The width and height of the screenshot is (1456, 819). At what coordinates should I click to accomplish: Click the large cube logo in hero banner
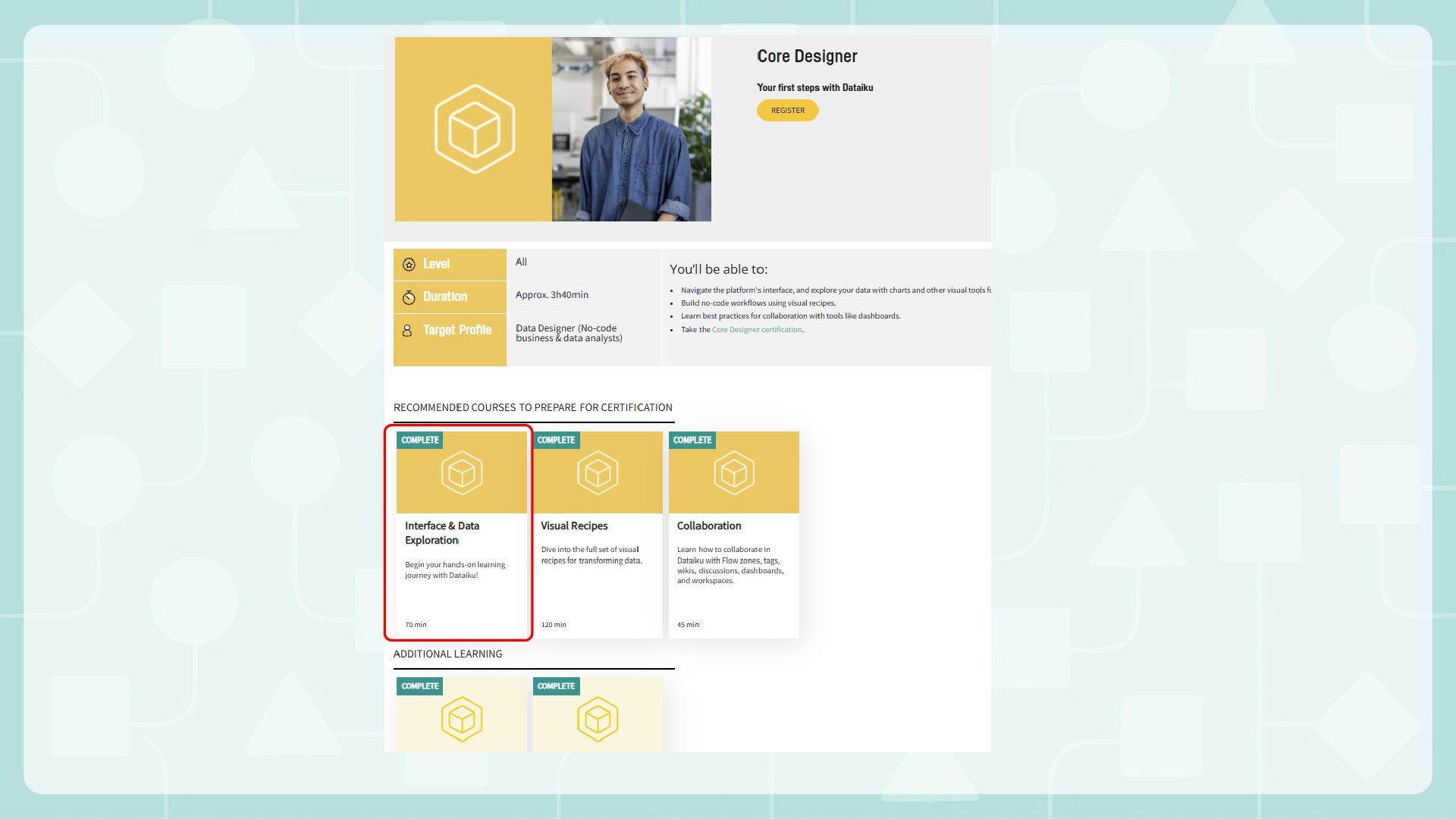point(475,129)
